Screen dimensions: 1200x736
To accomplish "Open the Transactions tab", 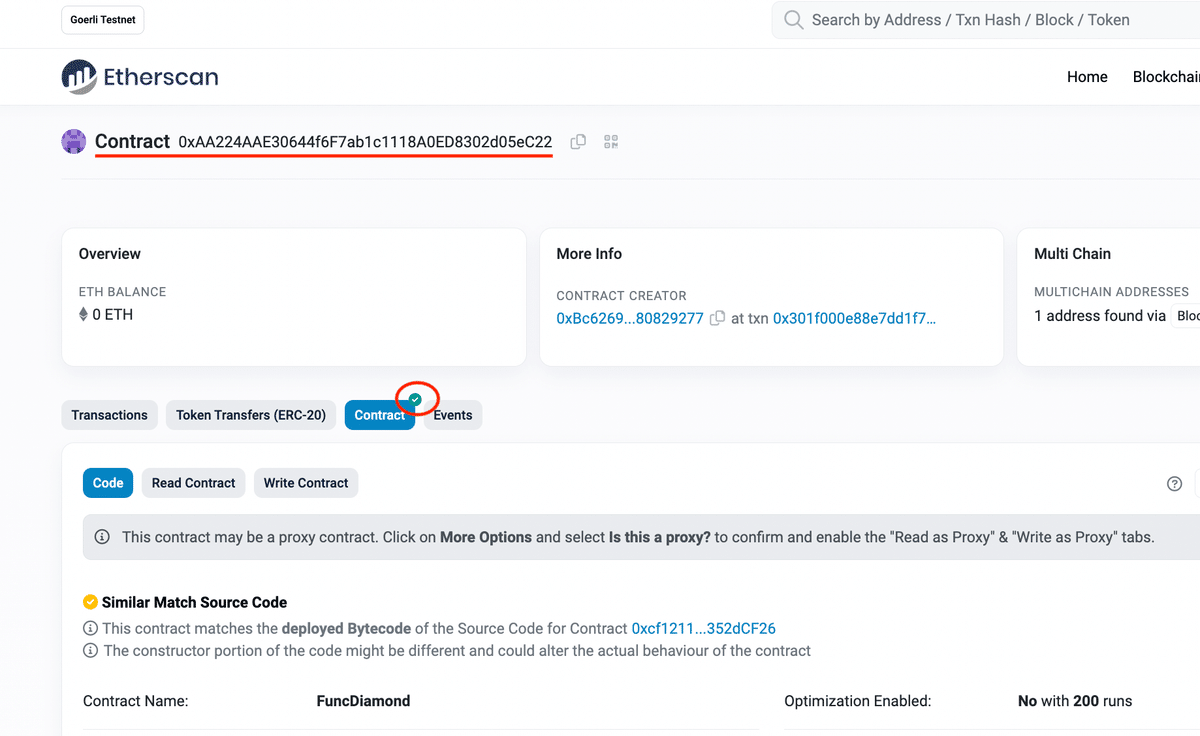I will pyautogui.click(x=110, y=415).
